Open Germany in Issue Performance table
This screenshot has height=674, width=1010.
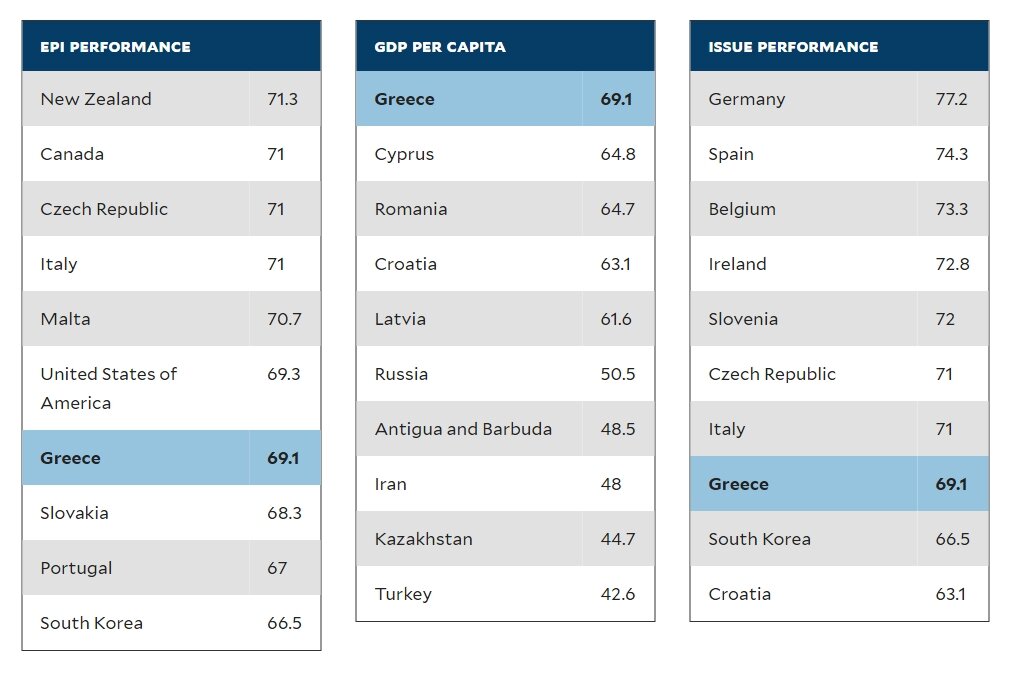click(x=839, y=99)
